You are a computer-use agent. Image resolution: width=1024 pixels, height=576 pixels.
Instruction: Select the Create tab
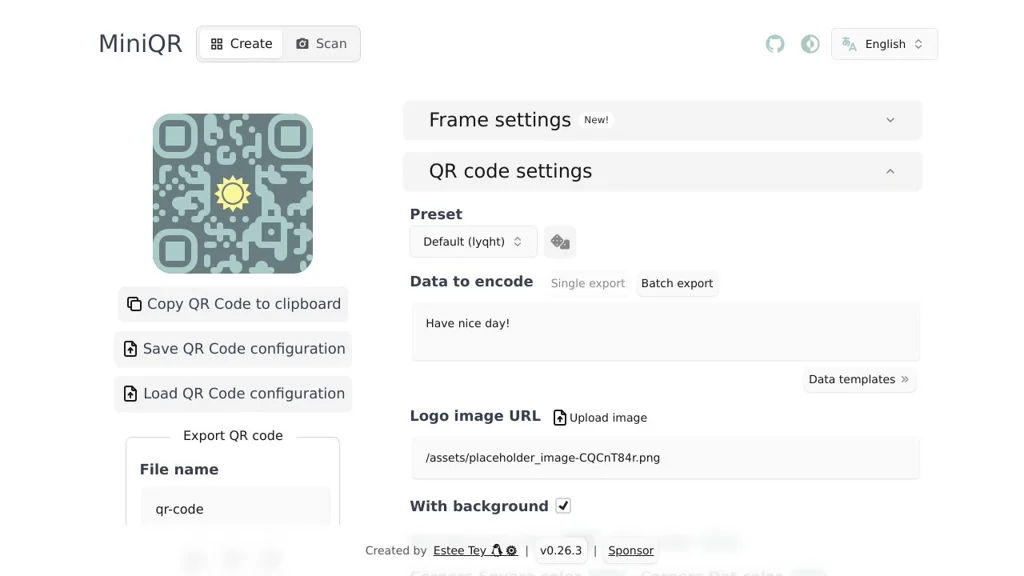tap(241, 44)
